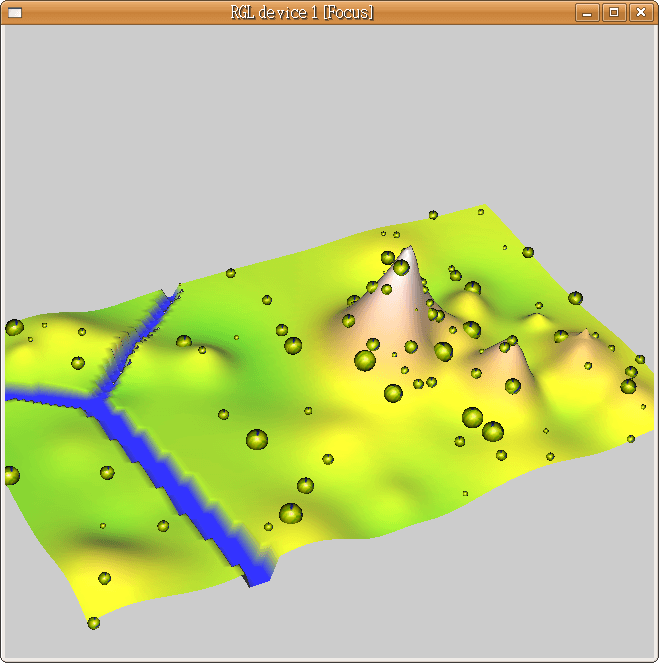Screen dimensions: 659x663
Task: Click the peak of the tallest pink mountain
Action: 408,248
